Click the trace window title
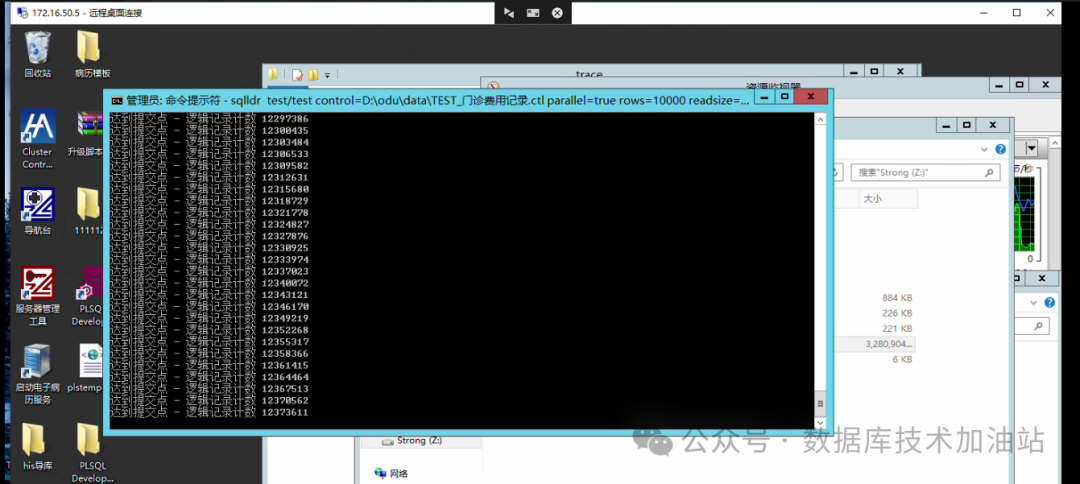Screen dimensions: 1080x484 [589, 74]
